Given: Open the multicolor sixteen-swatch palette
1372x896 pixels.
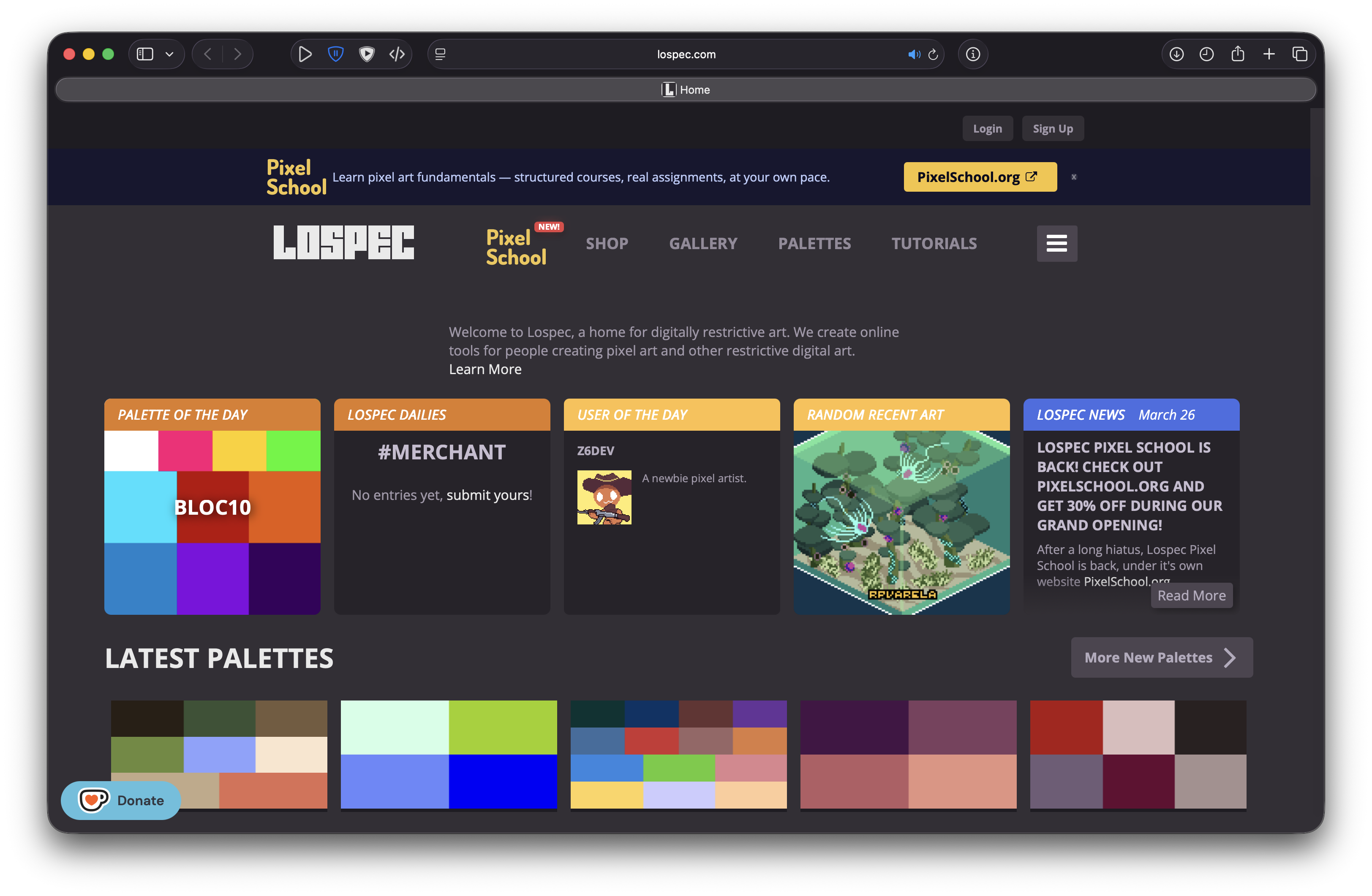Looking at the screenshot, I should coord(678,755).
